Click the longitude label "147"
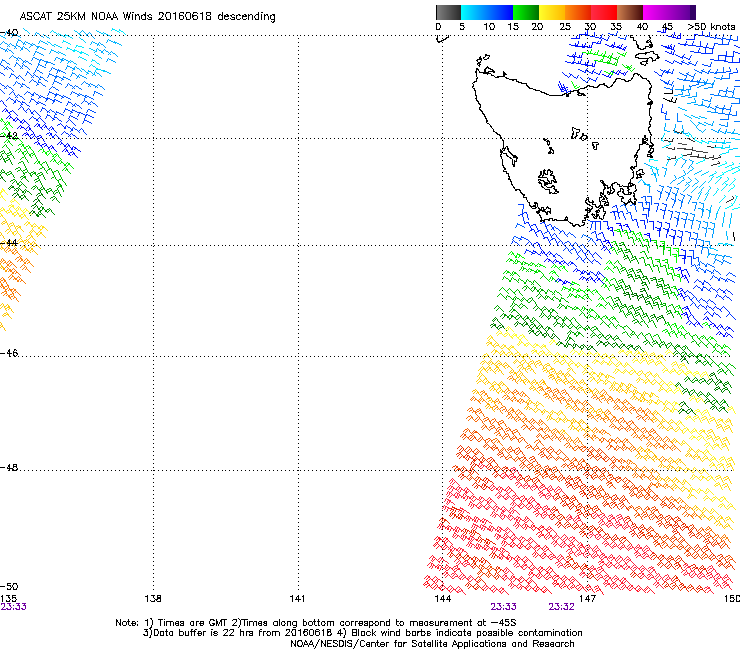 click(588, 599)
